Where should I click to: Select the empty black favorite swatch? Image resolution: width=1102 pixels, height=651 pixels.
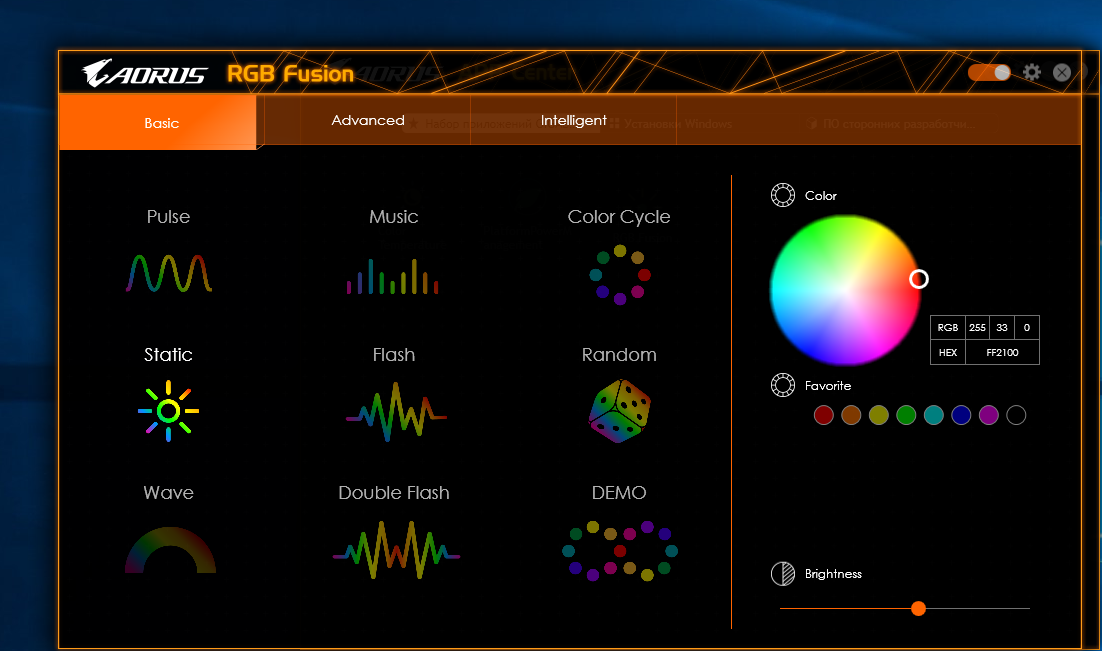click(1016, 415)
